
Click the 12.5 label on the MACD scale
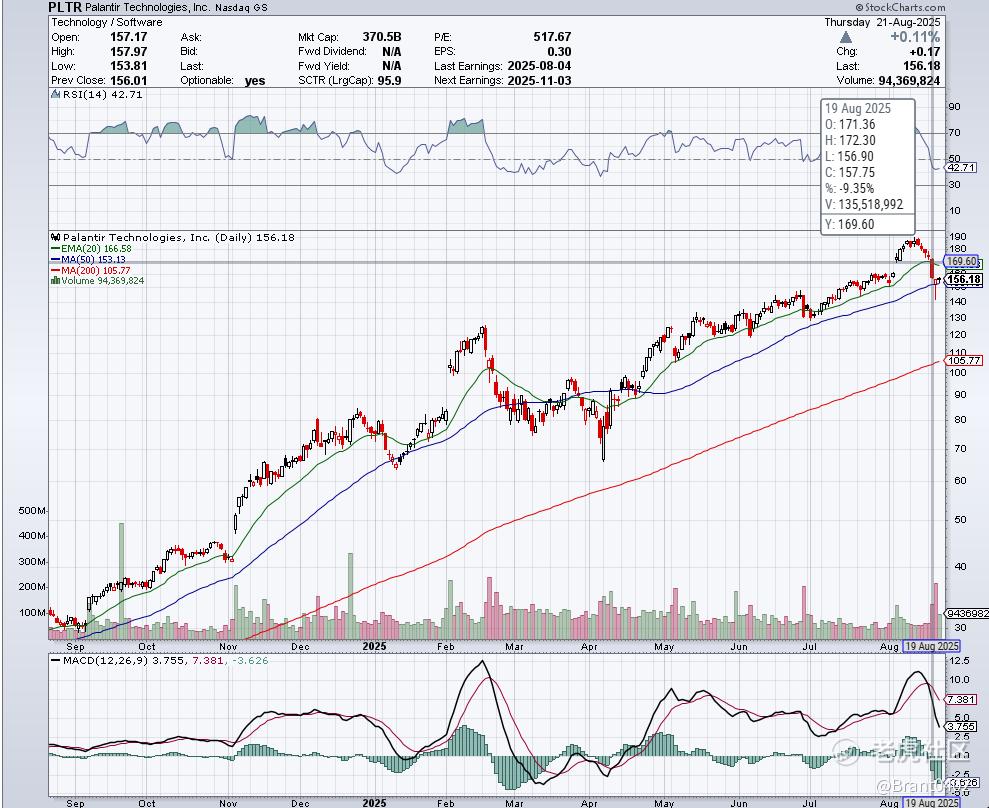pyautogui.click(x=959, y=660)
